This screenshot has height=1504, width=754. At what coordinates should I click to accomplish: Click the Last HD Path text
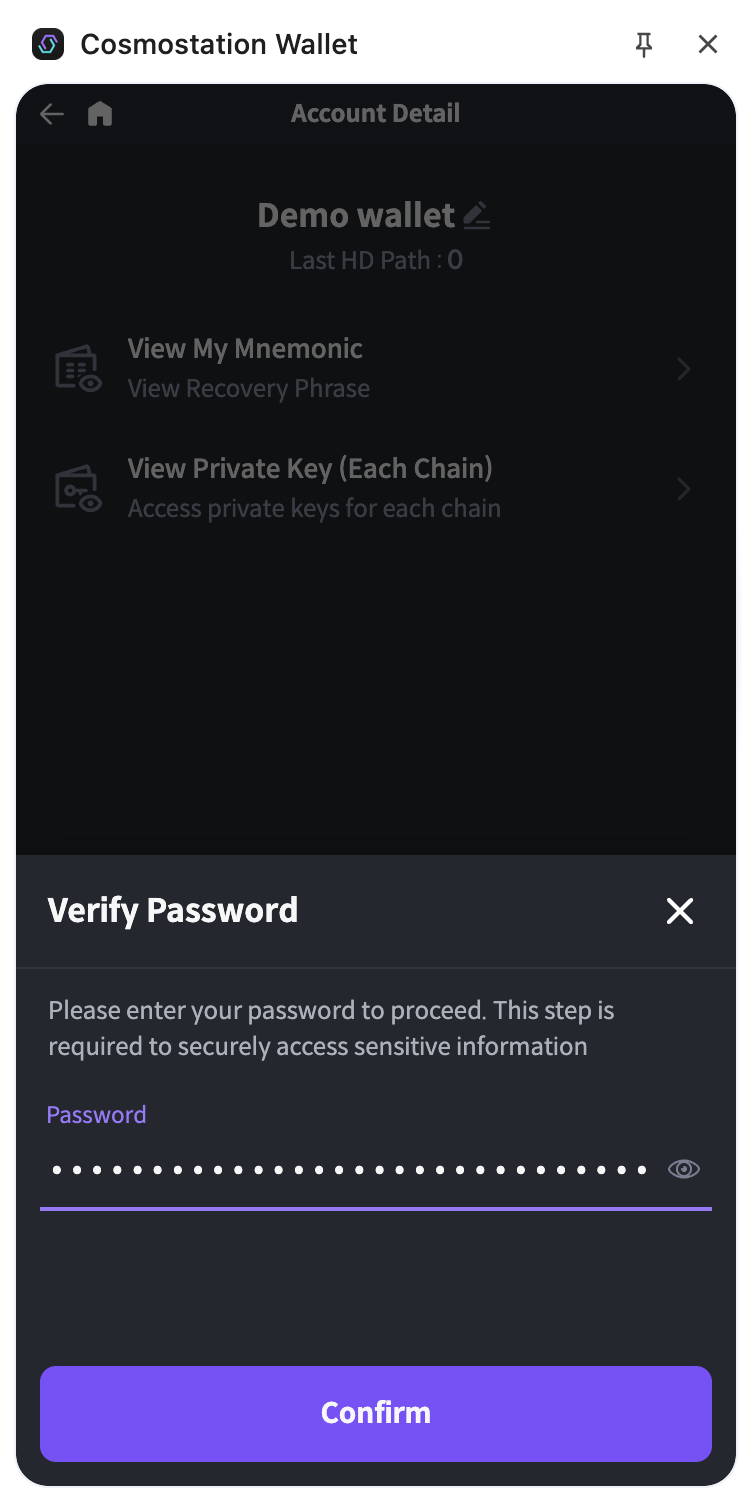pos(376,261)
